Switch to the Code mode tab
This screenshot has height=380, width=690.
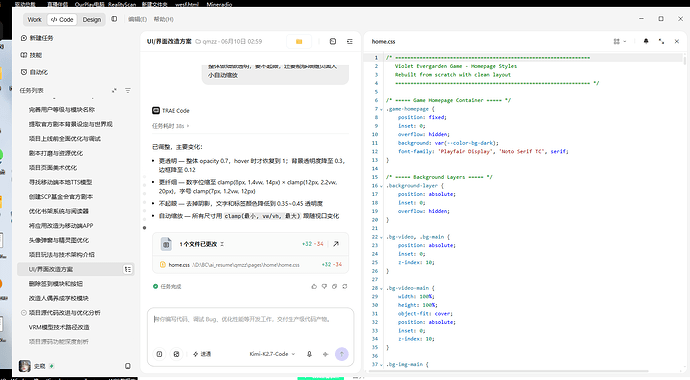click(x=62, y=19)
